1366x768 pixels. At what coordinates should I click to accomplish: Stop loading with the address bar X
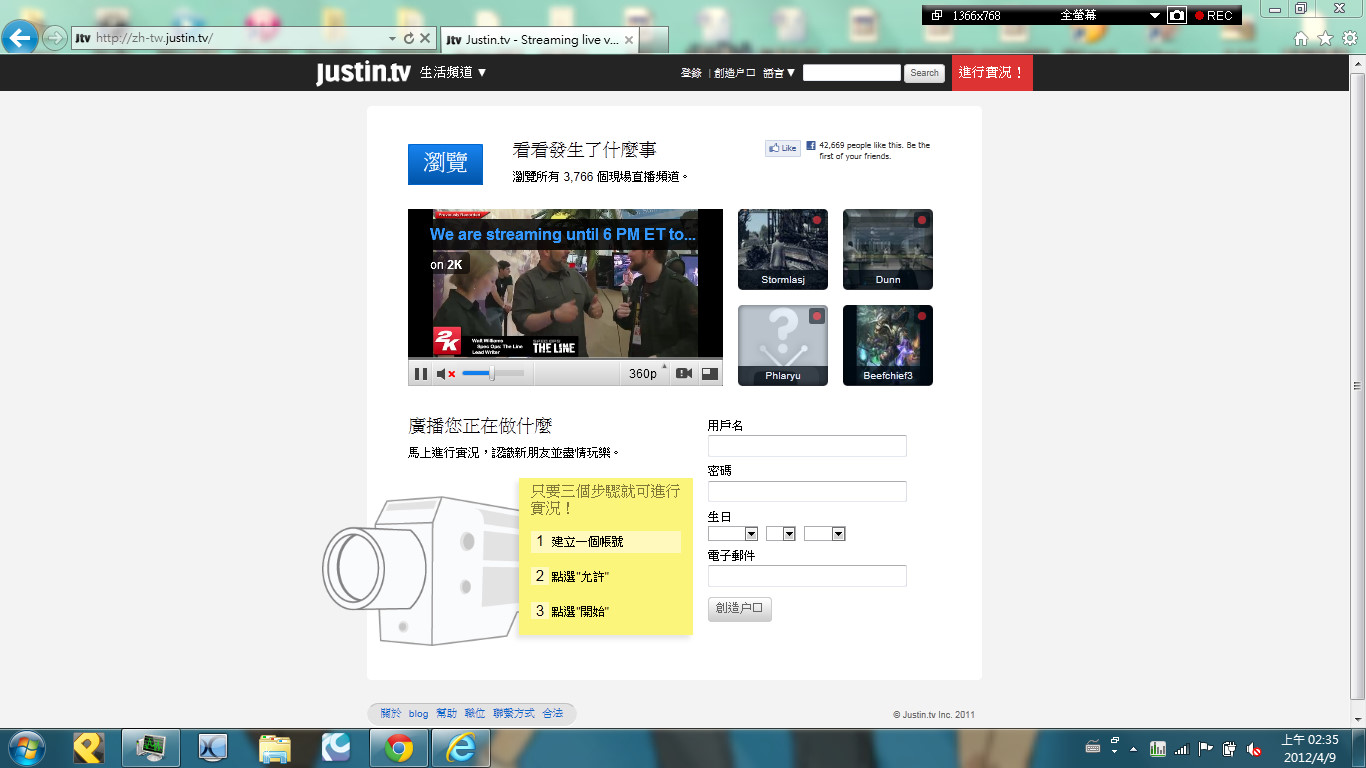[x=425, y=38]
